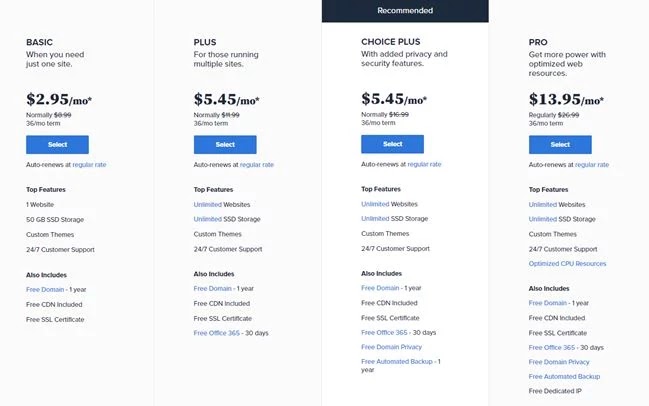The image size is (649, 406).
Task: Click the Recommended banner above Choice Plus
Action: tap(405, 11)
